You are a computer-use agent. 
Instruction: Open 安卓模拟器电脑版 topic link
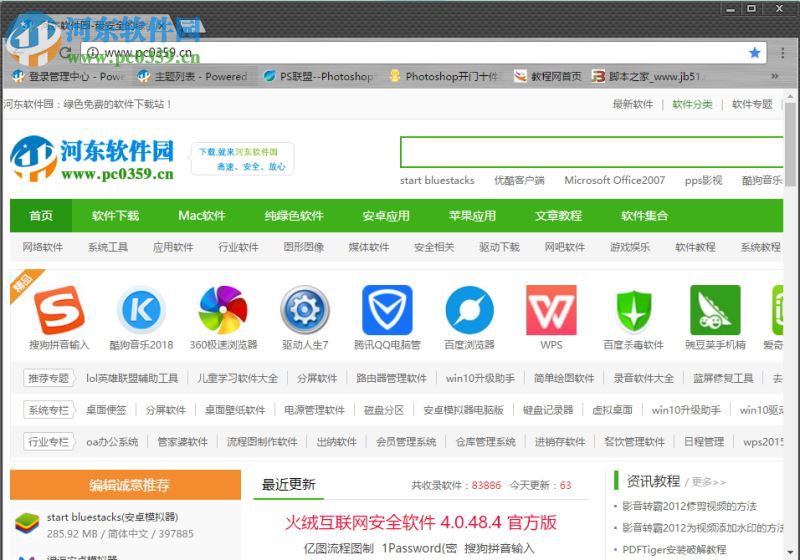463,410
